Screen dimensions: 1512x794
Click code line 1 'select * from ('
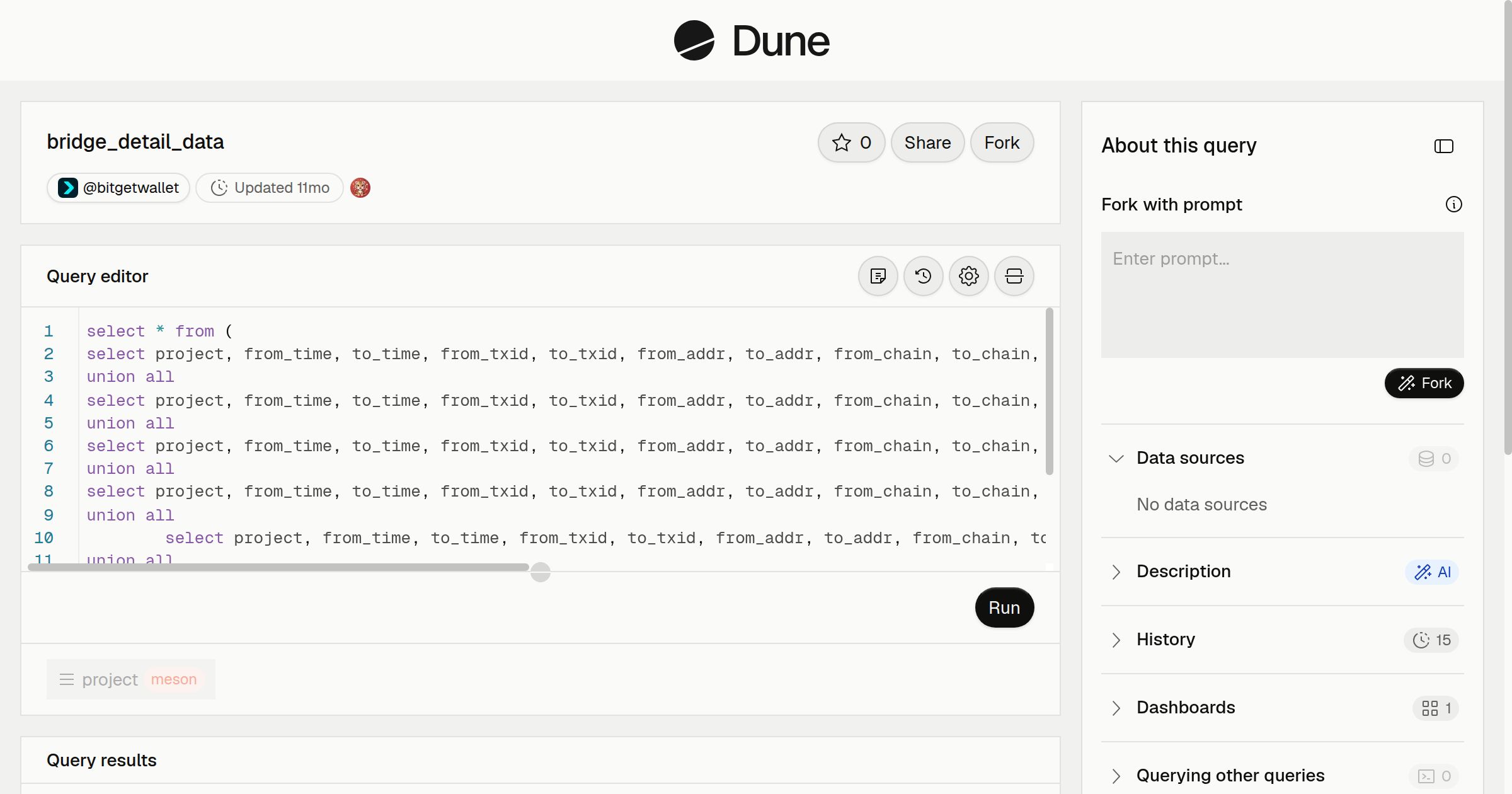[159, 331]
